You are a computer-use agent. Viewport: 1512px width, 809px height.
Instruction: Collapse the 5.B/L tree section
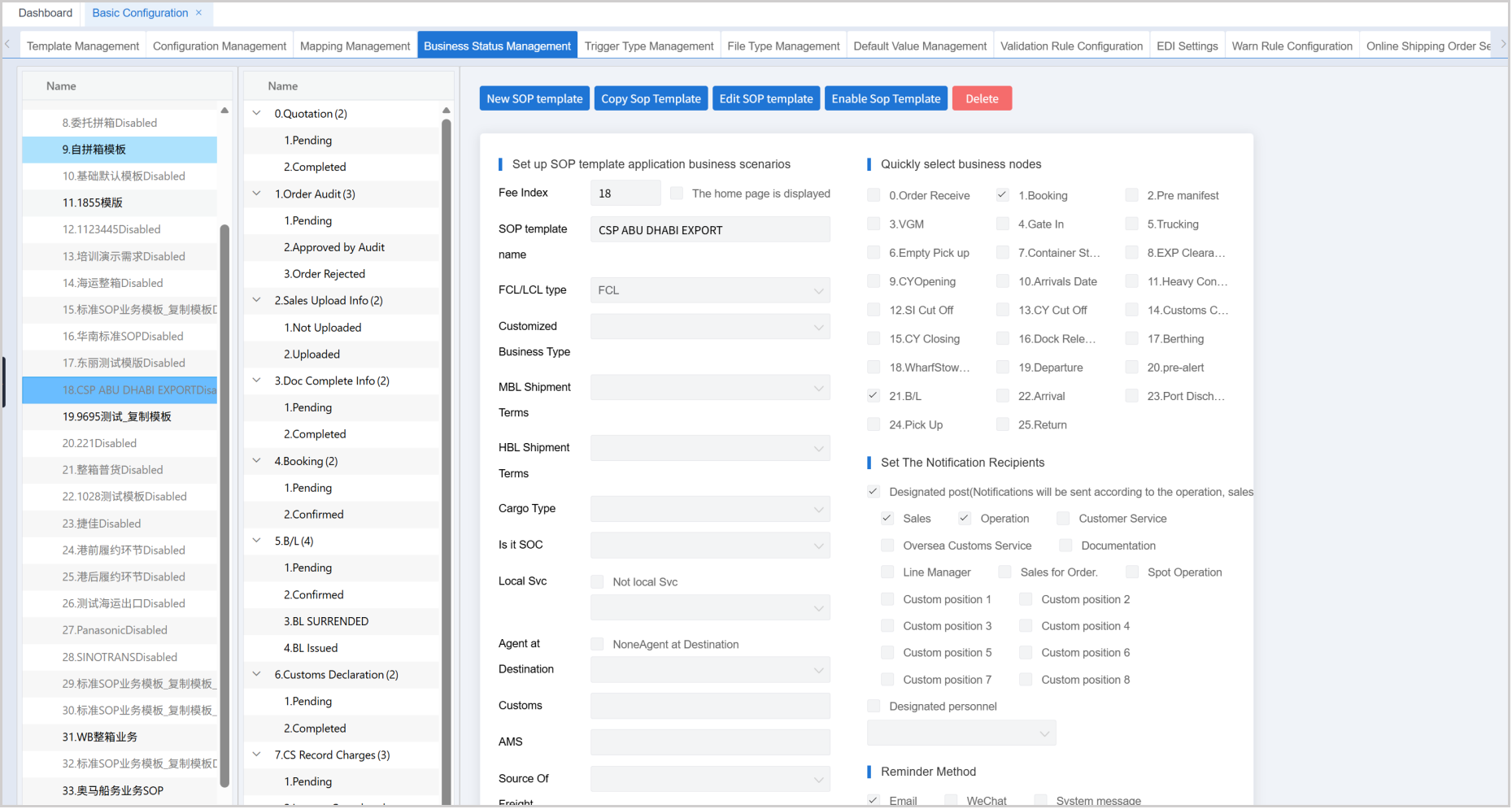(x=256, y=540)
